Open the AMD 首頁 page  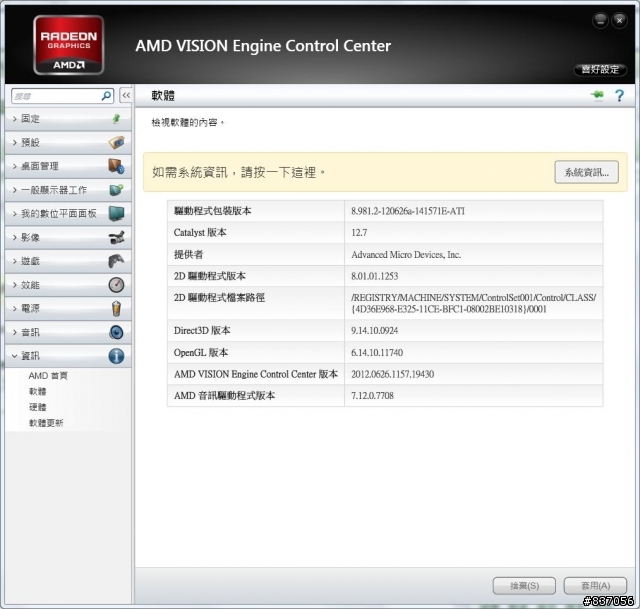coord(48,376)
